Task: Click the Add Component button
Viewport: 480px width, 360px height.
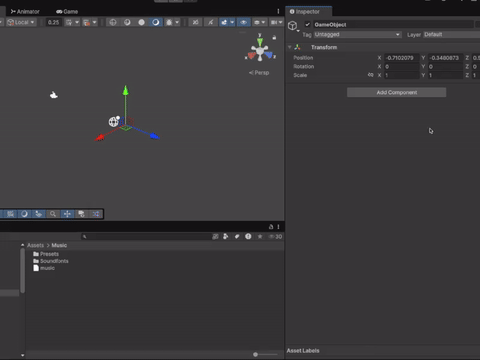Action: pos(396,92)
